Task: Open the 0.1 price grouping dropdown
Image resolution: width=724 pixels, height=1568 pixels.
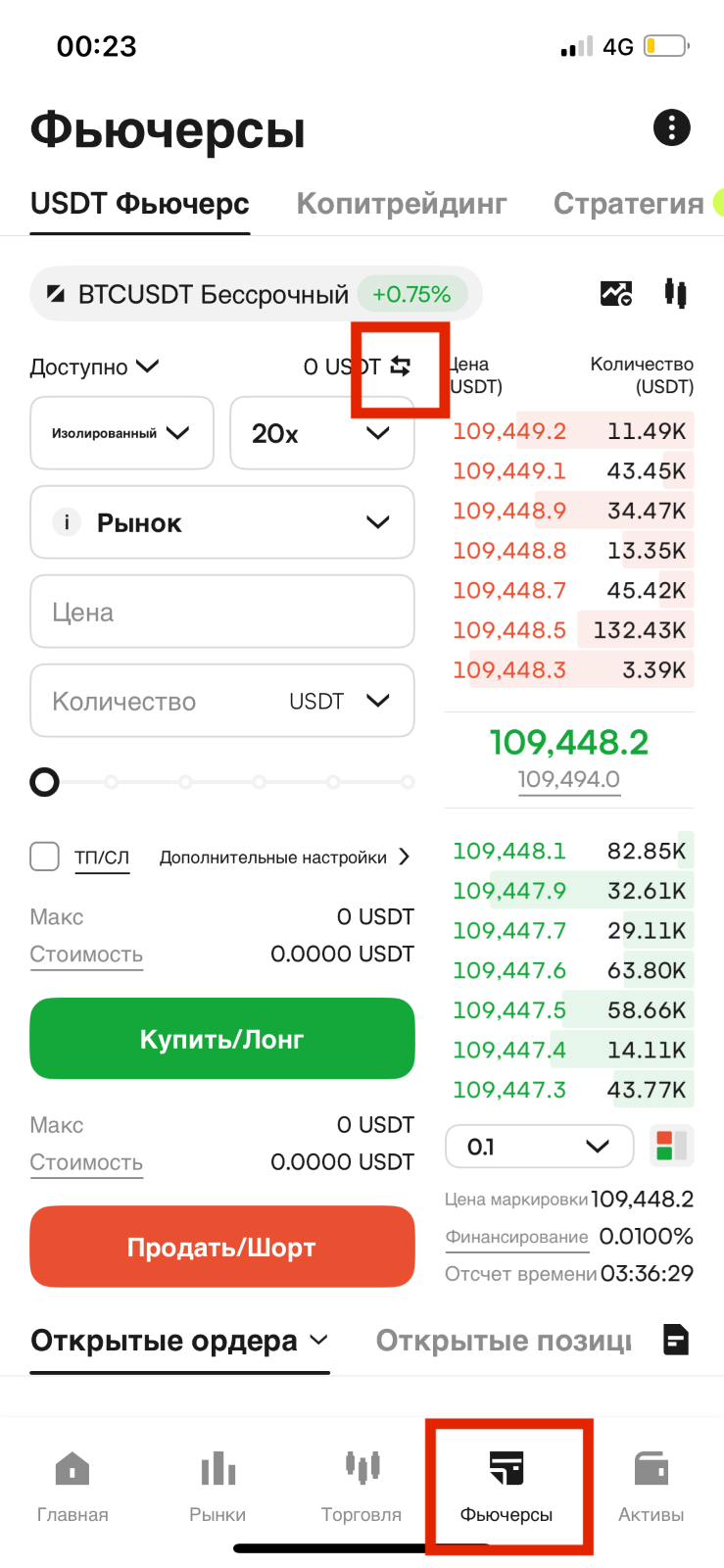Action: (540, 1147)
